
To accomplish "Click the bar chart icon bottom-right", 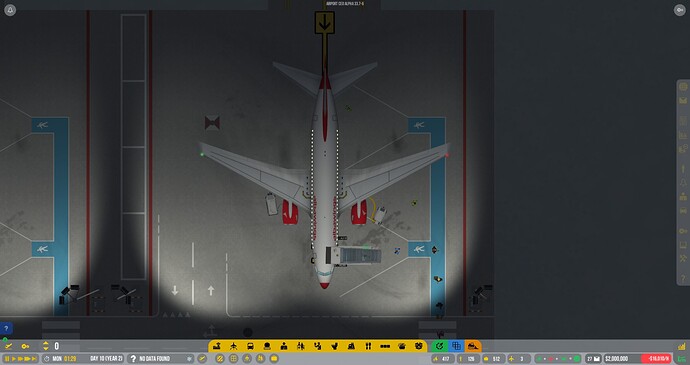I will click(x=682, y=347).
